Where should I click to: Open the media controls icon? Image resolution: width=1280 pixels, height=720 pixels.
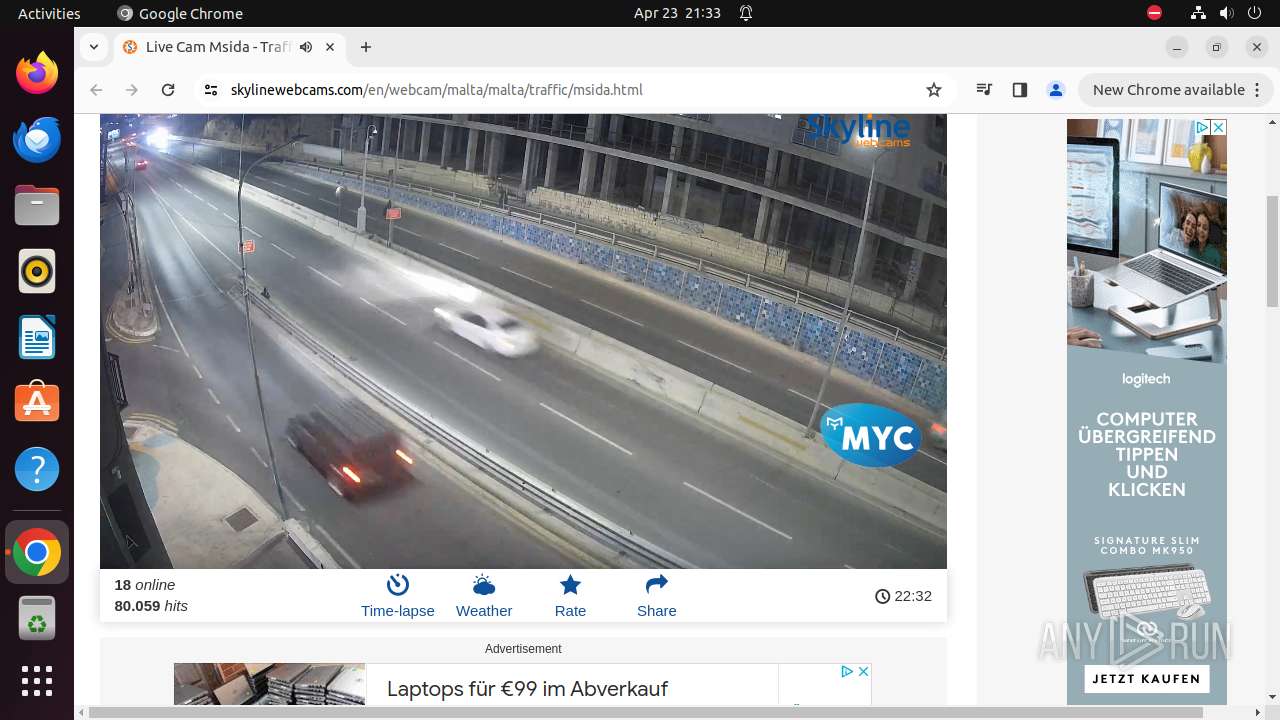point(984,90)
